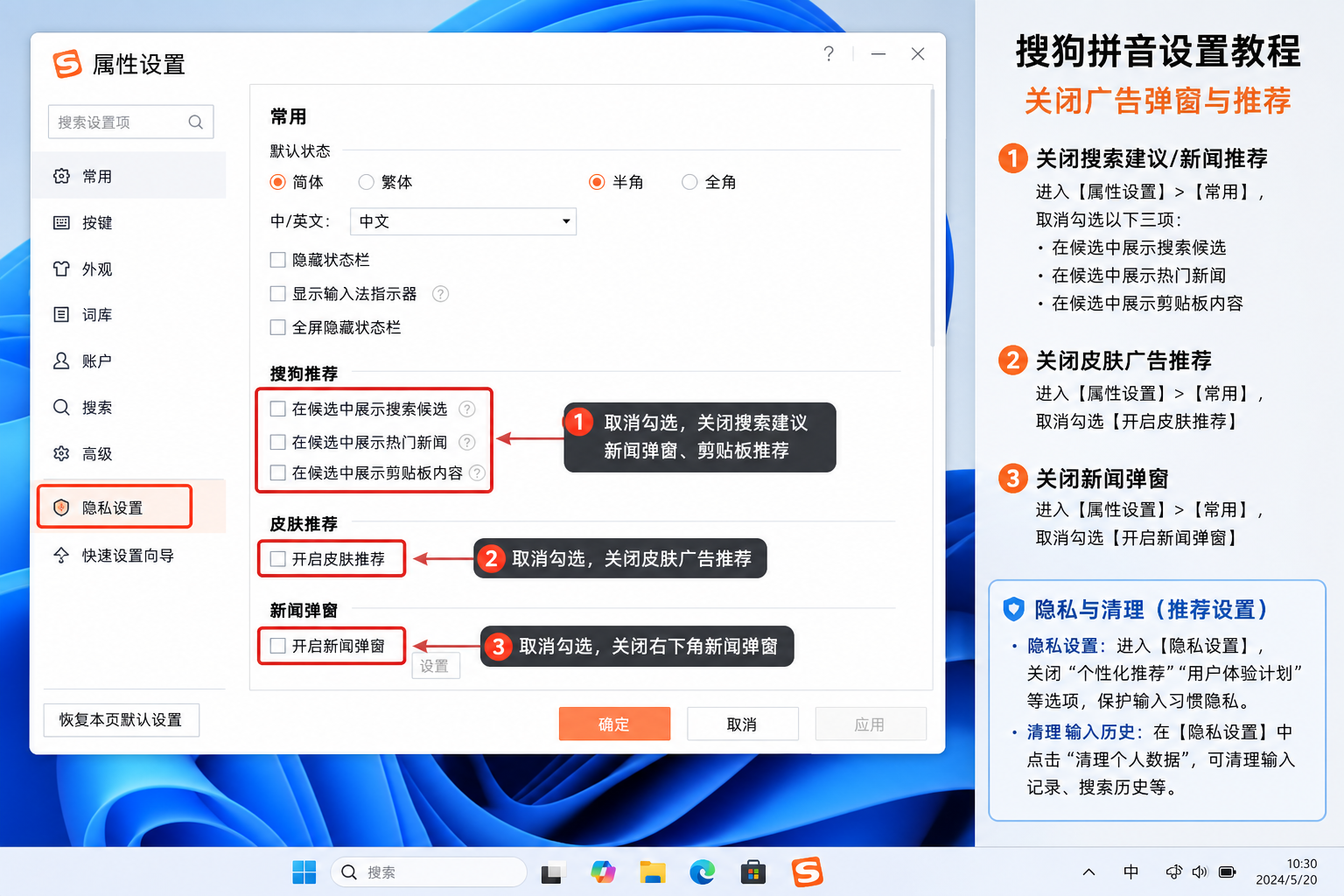Open the 中/英文 language dropdown
Image resolution: width=1344 pixels, height=896 pixels.
(x=463, y=221)
